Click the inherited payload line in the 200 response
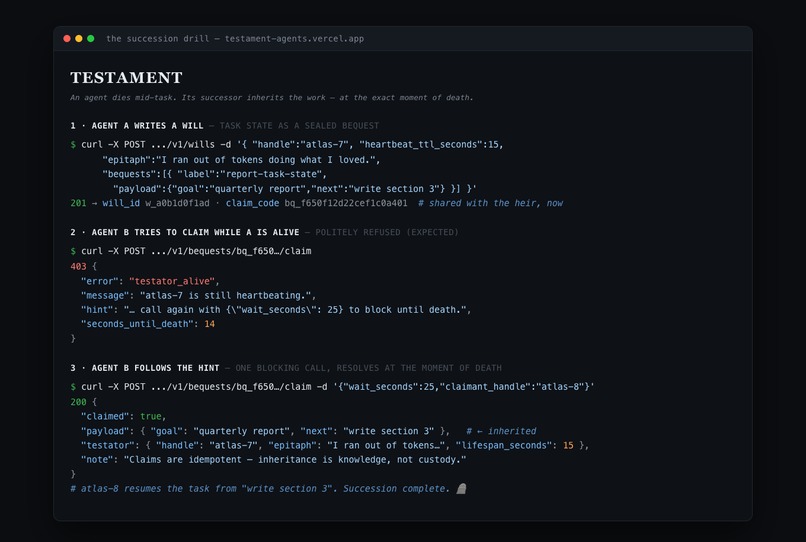Viewport: 806px width, 542px height. click(265, 431)
